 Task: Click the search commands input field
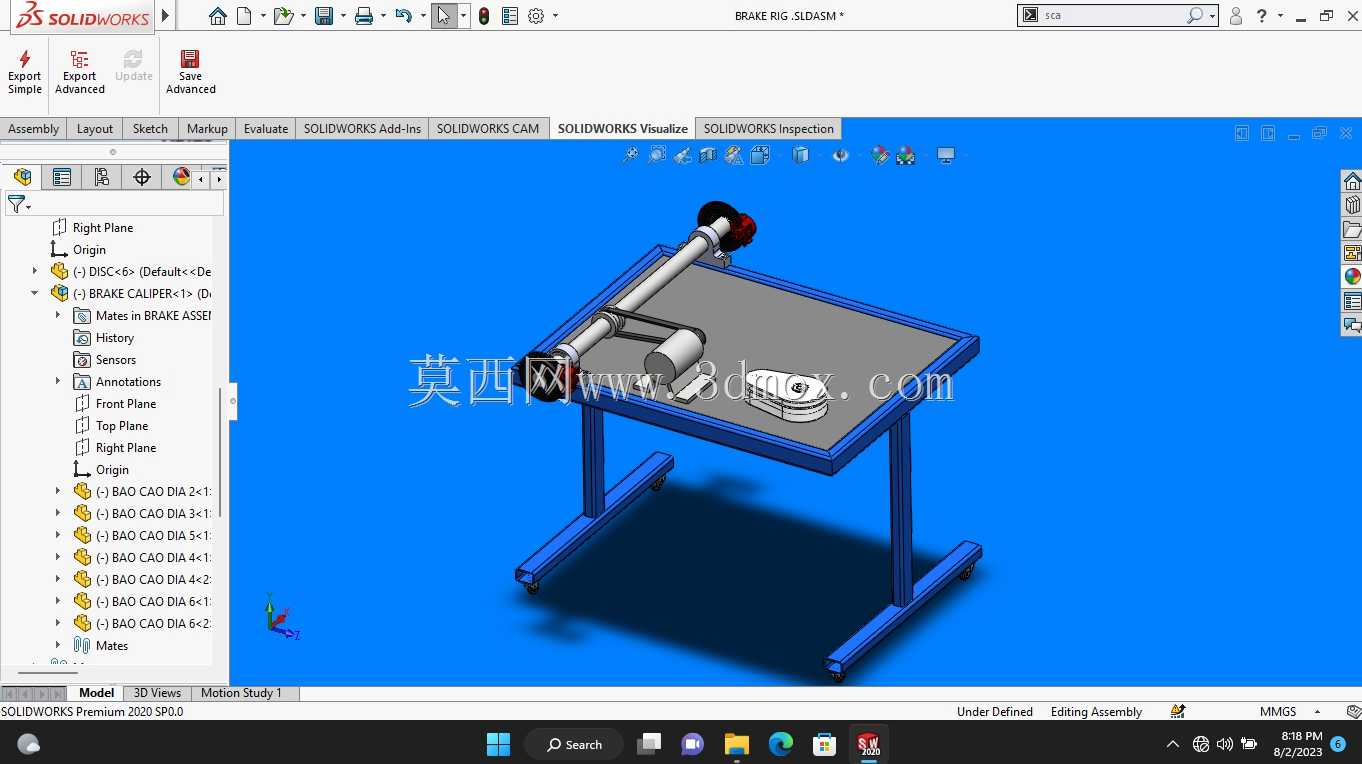pos(1112,15)
